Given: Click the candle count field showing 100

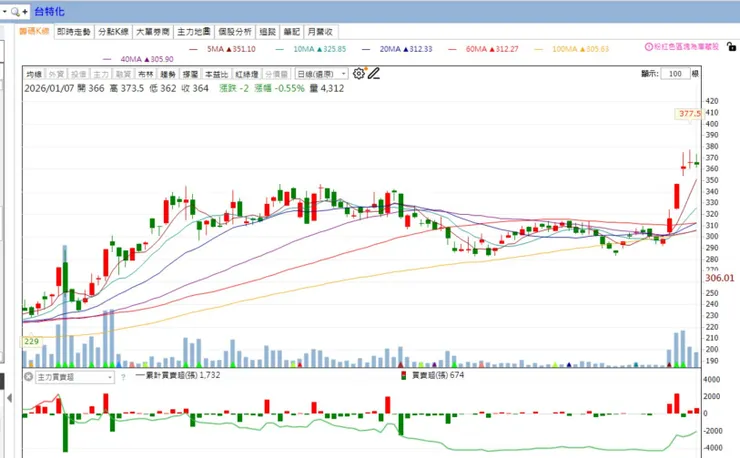Looking at the screenshot, I should point(675,74).
